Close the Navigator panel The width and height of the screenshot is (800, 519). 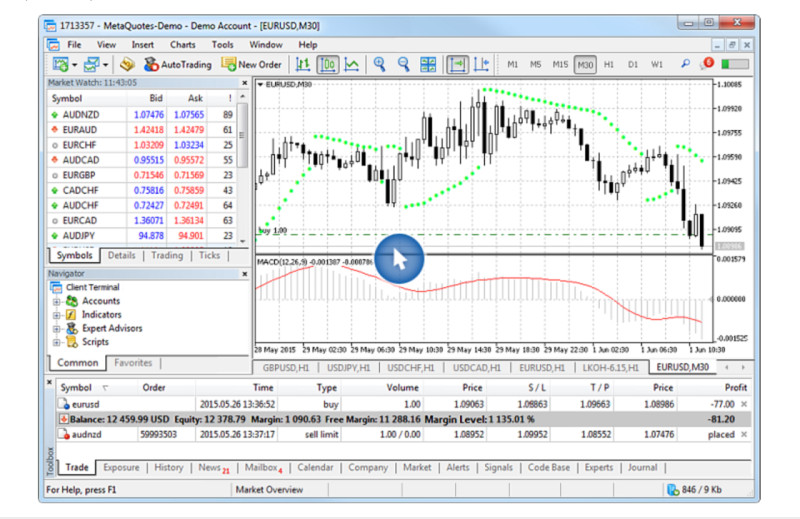244,274
